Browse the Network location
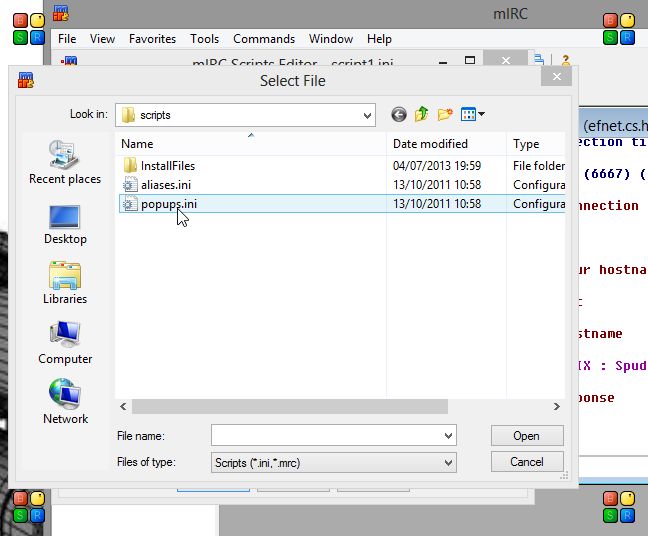 click(x=65, y=403)
